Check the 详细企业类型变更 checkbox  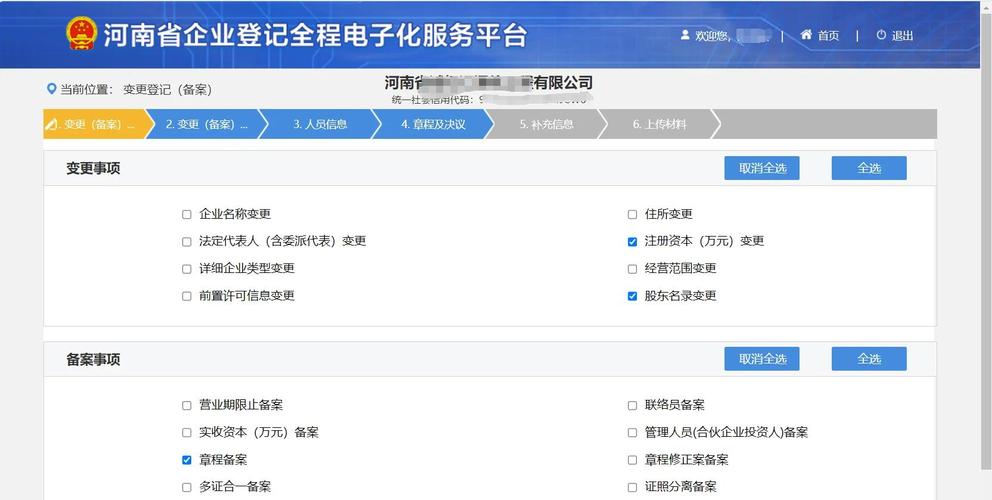point(187,269)
